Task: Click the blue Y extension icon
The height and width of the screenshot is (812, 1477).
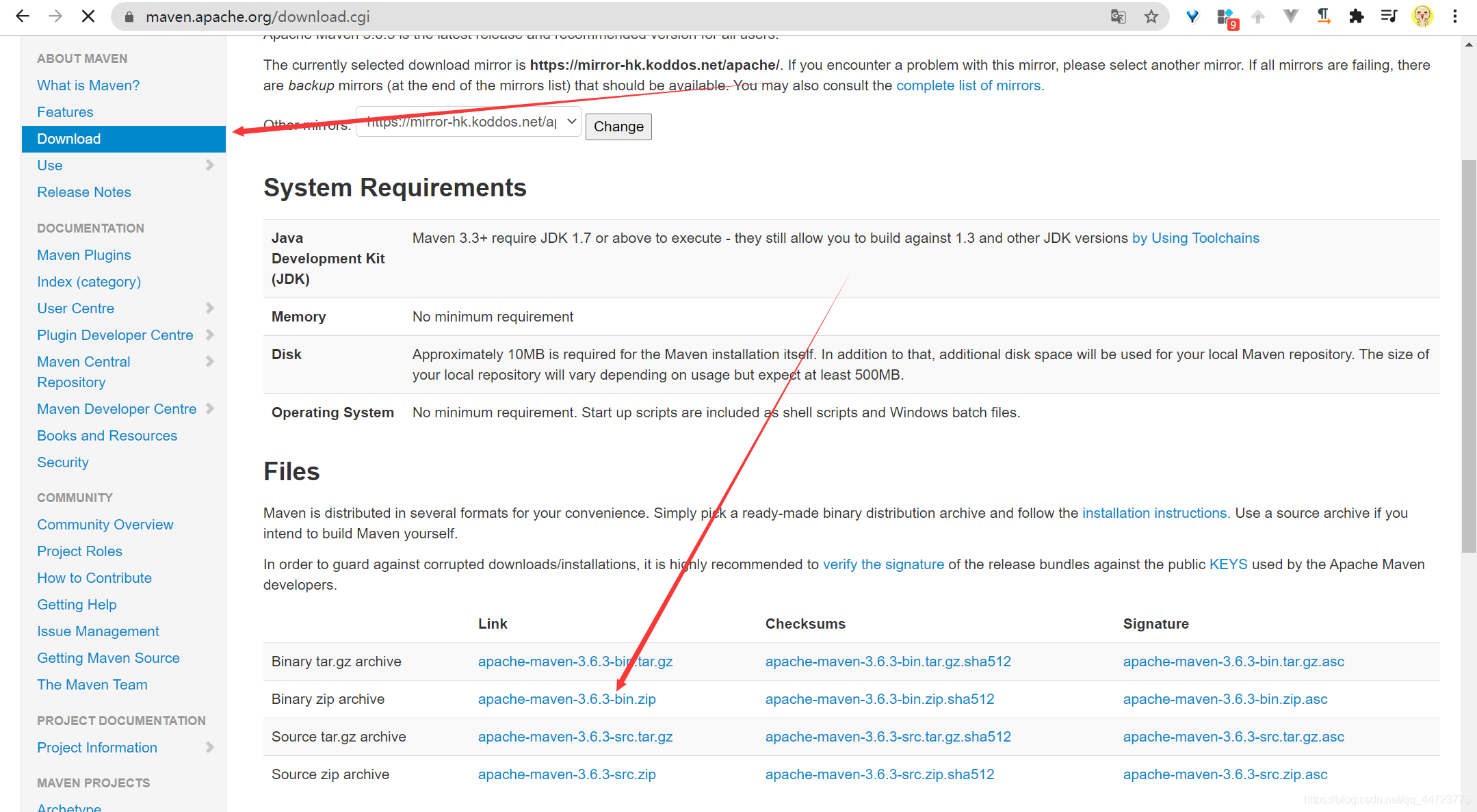Action: click(x=1192, y=16)
